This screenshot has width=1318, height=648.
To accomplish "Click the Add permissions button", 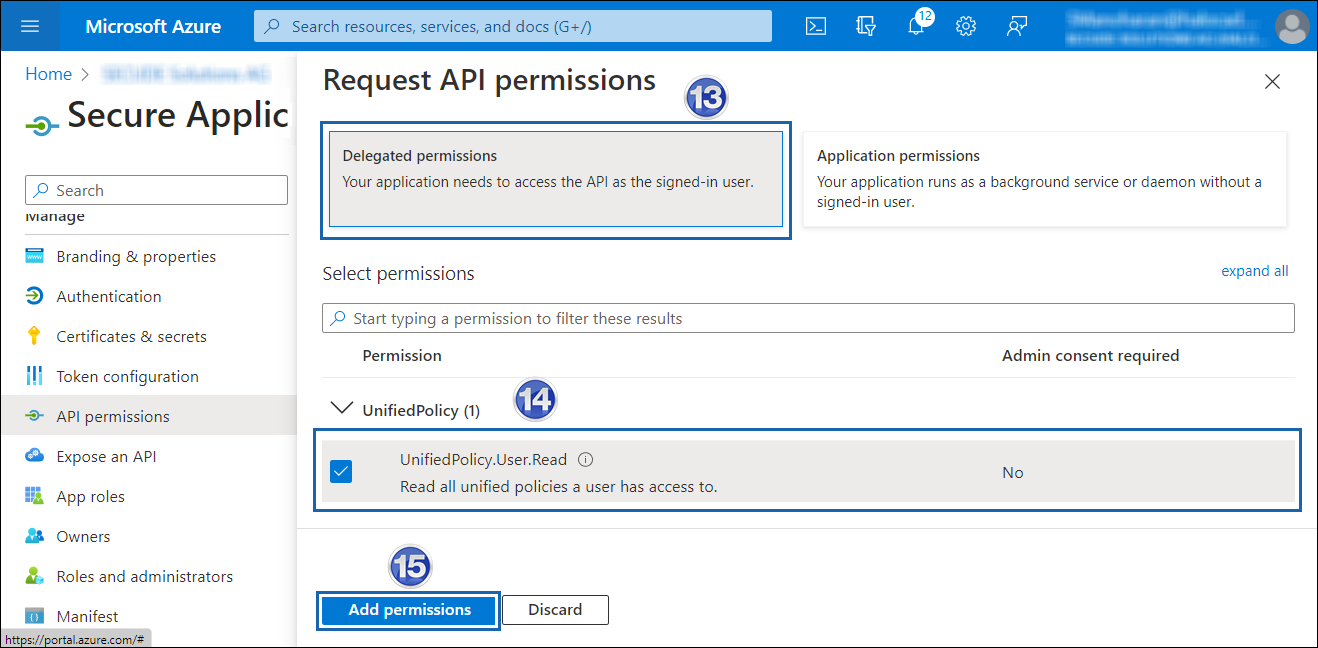I will tap(407, 609).
